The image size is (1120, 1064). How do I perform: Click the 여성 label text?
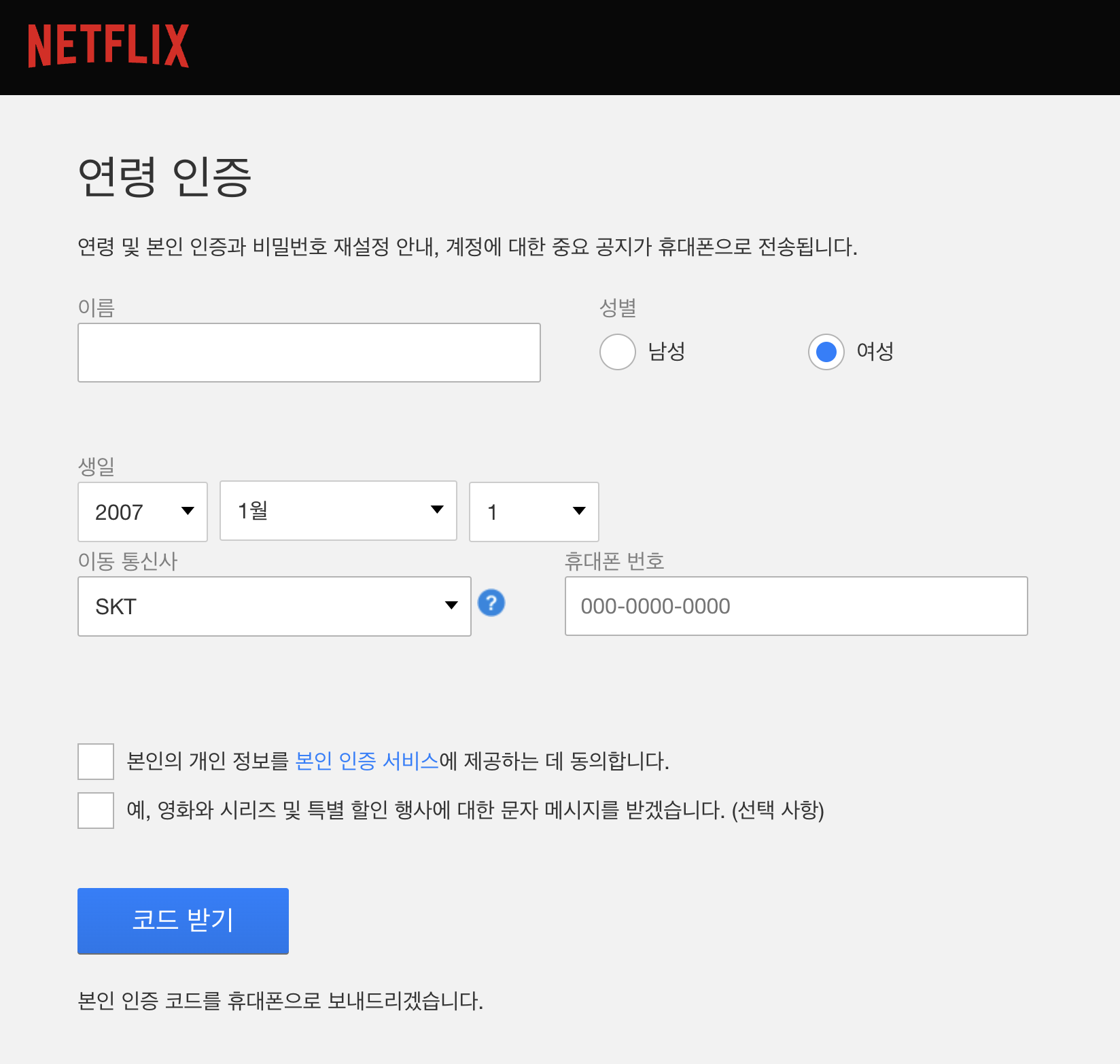point(875,351)
